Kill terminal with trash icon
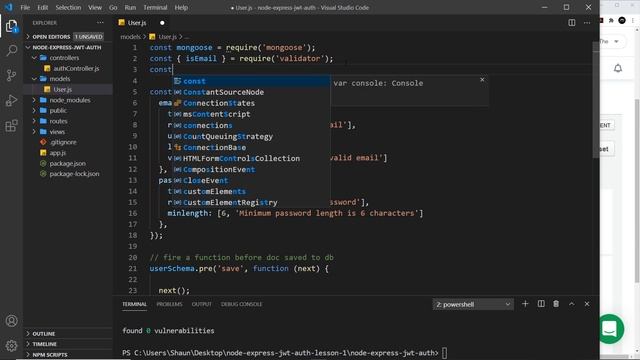 (x=556, y=304)
